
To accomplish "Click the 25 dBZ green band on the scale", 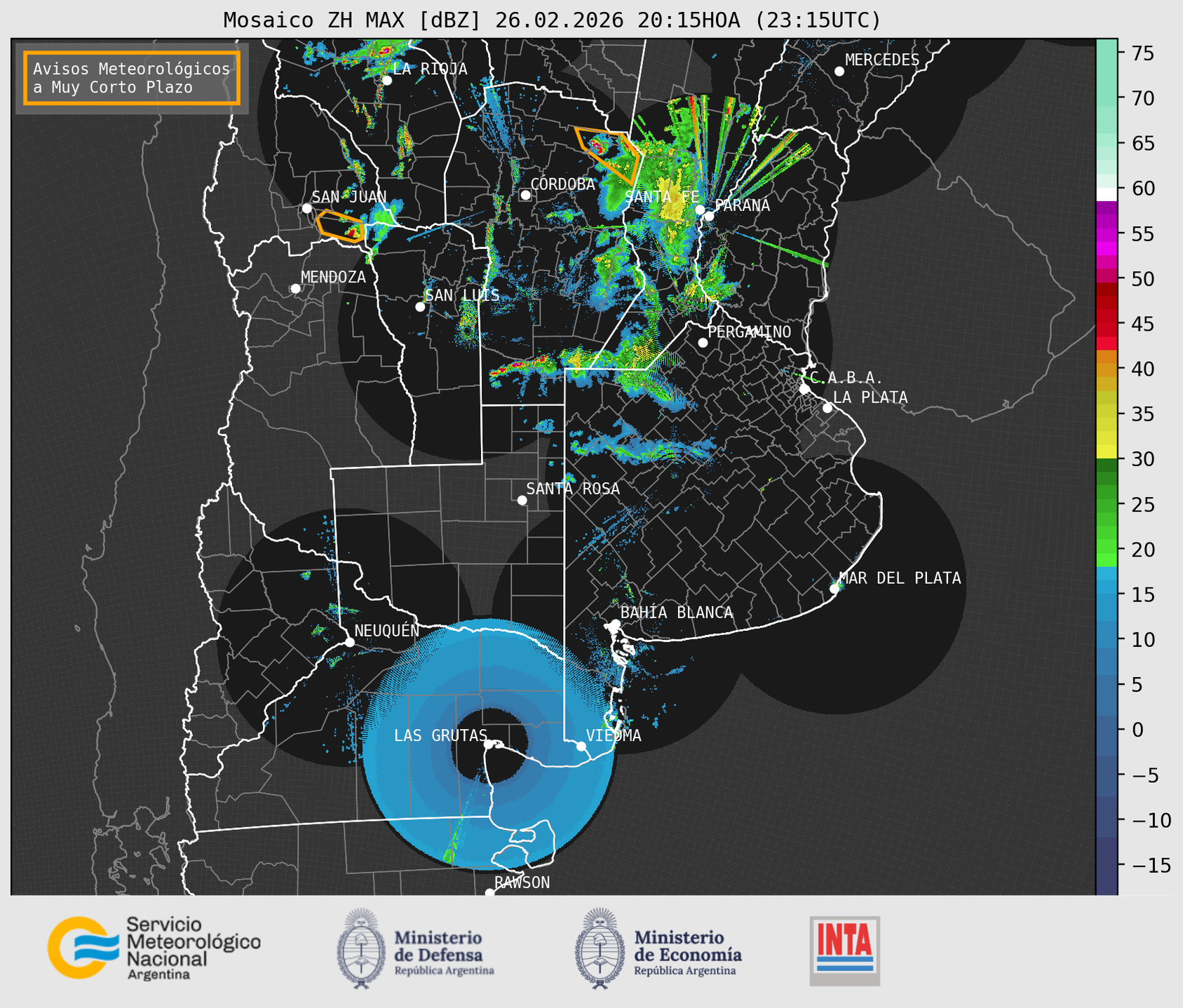I will (1107, 505).
